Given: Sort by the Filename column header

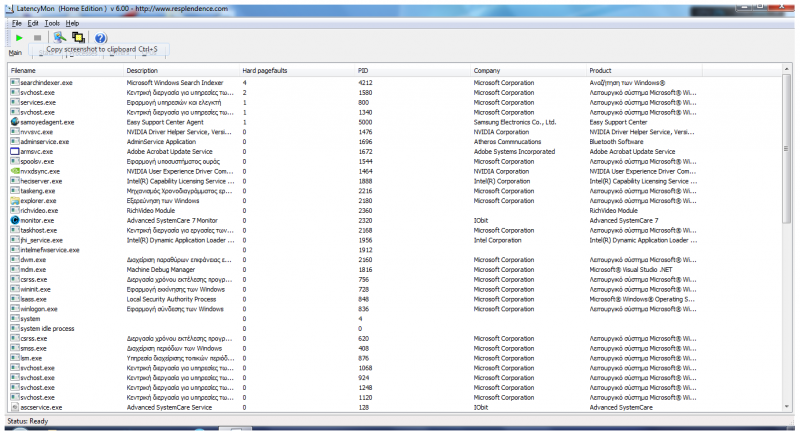Looking at the screenshot, I should point(24,71).
